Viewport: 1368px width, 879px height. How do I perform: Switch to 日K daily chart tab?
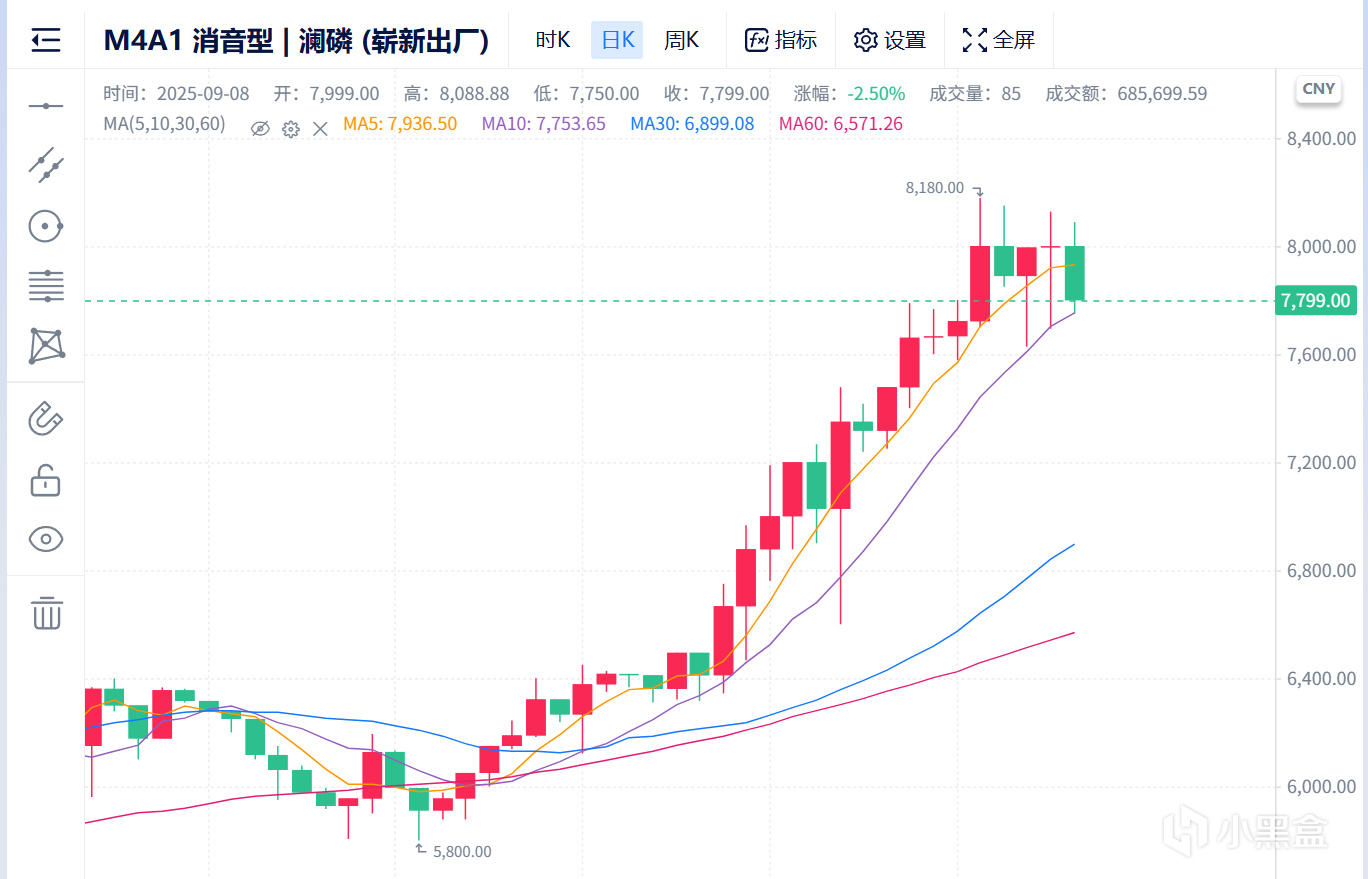pyautogui.click(x=617, y=40)
